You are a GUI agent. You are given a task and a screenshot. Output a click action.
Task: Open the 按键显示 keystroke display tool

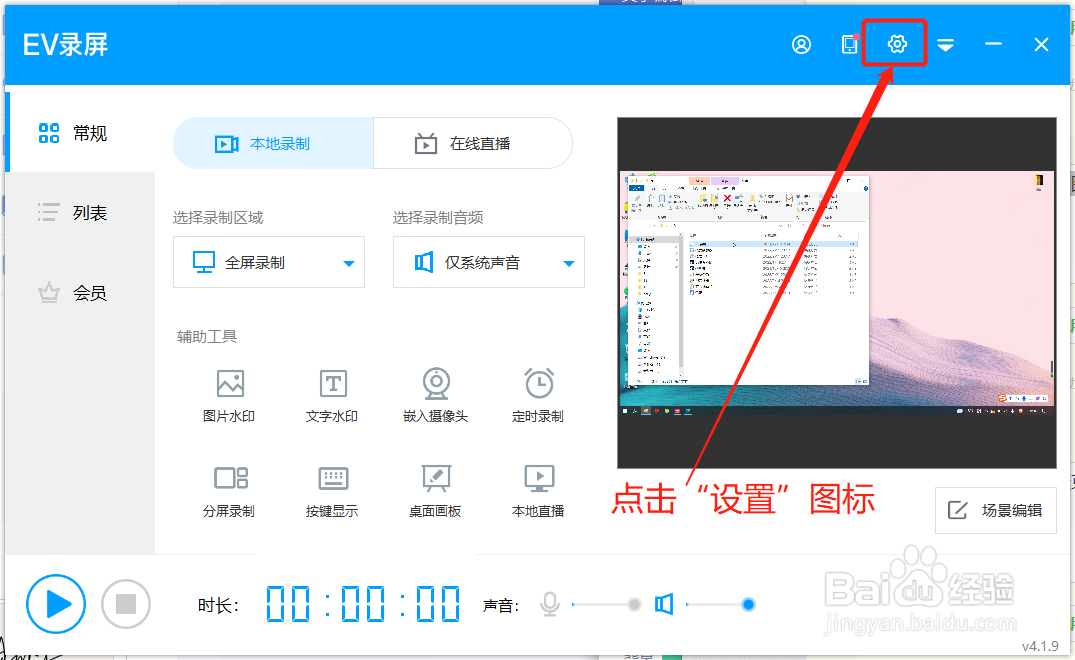click(331, 489)
